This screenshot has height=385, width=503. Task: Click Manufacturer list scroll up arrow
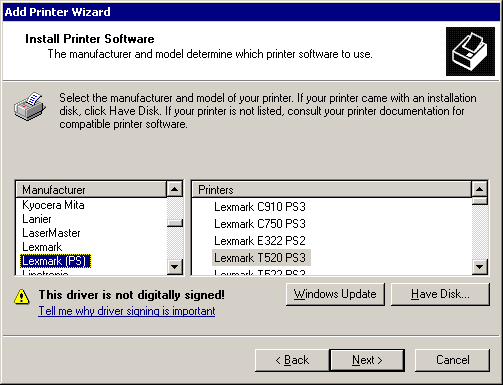tap(175, 189)
